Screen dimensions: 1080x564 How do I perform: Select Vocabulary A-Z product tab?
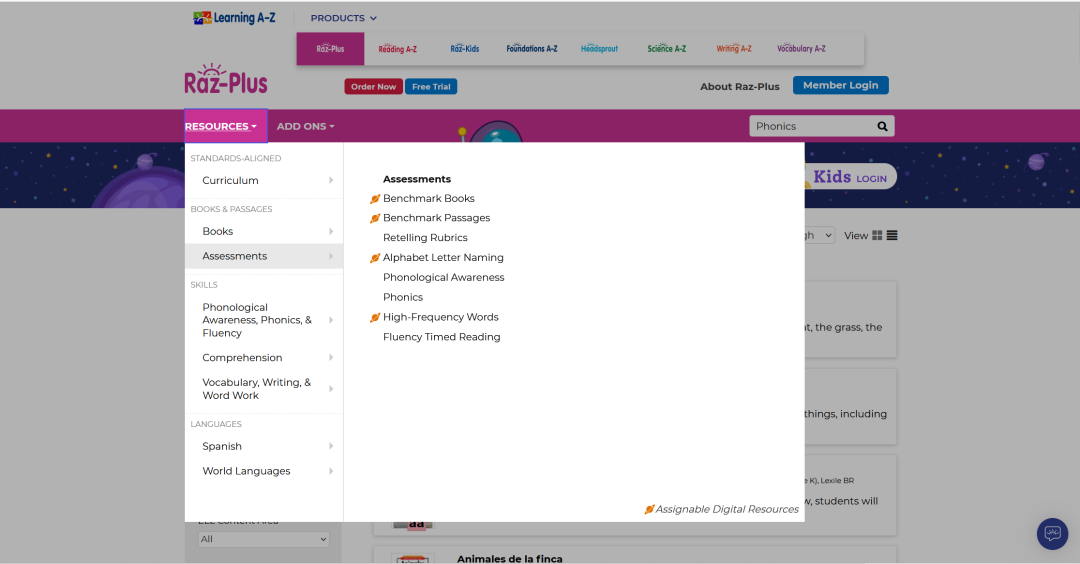801,49
